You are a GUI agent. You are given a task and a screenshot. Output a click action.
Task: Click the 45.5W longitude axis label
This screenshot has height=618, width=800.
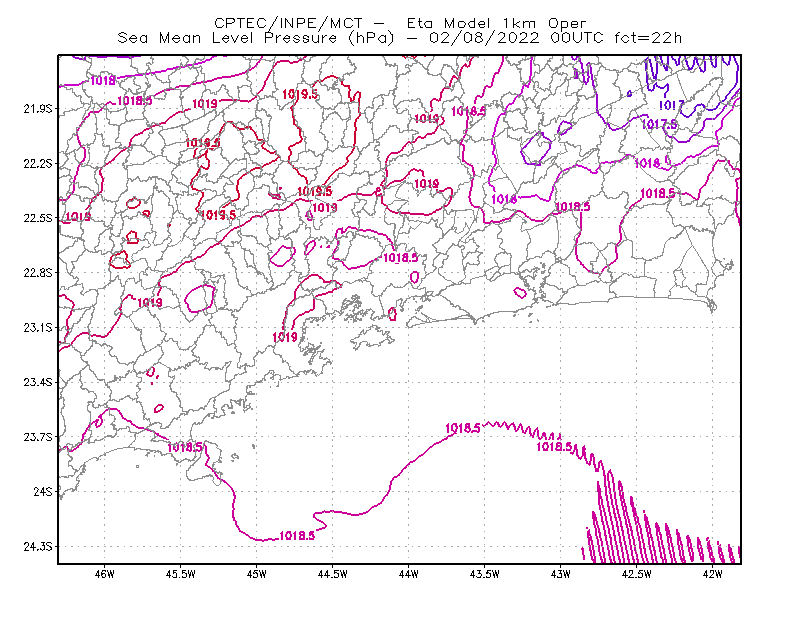coord(181,574)
